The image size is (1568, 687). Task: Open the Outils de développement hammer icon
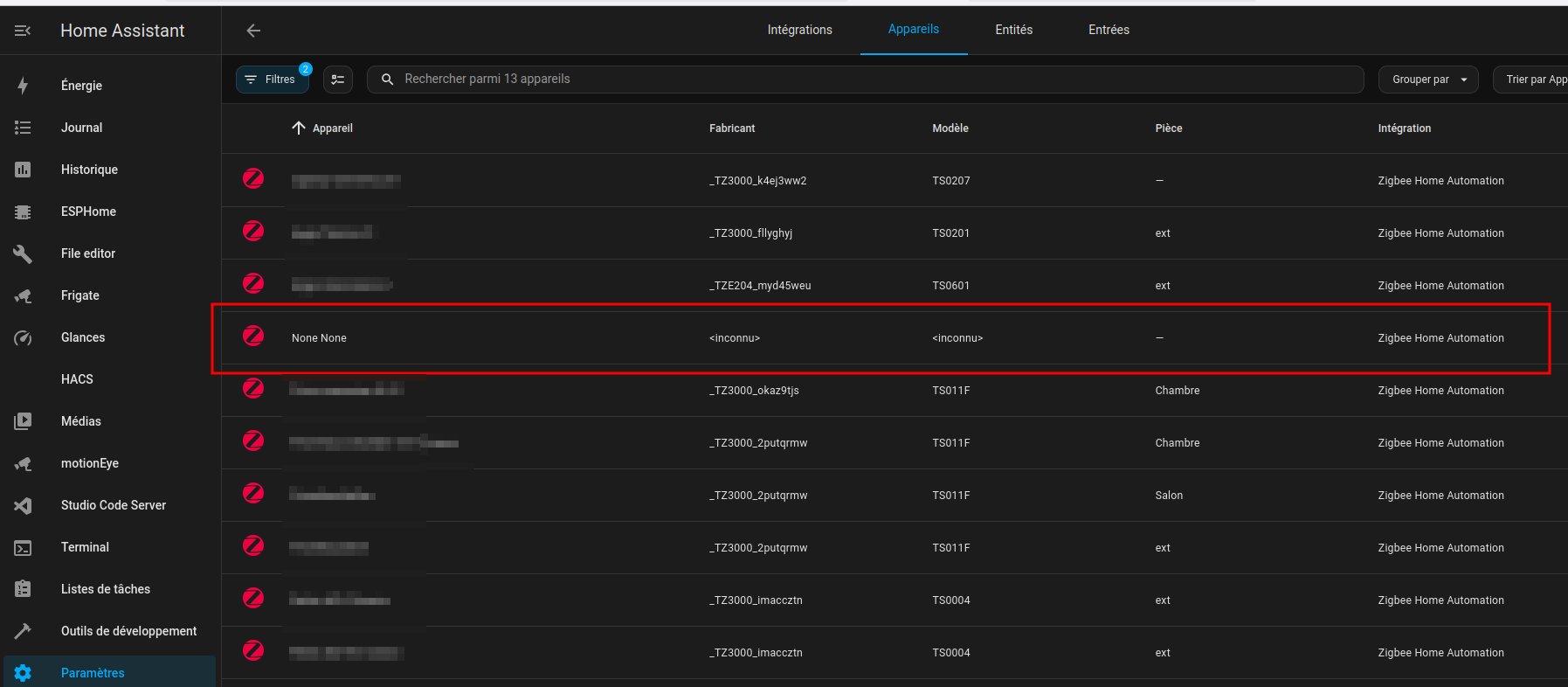pos(23,631)
